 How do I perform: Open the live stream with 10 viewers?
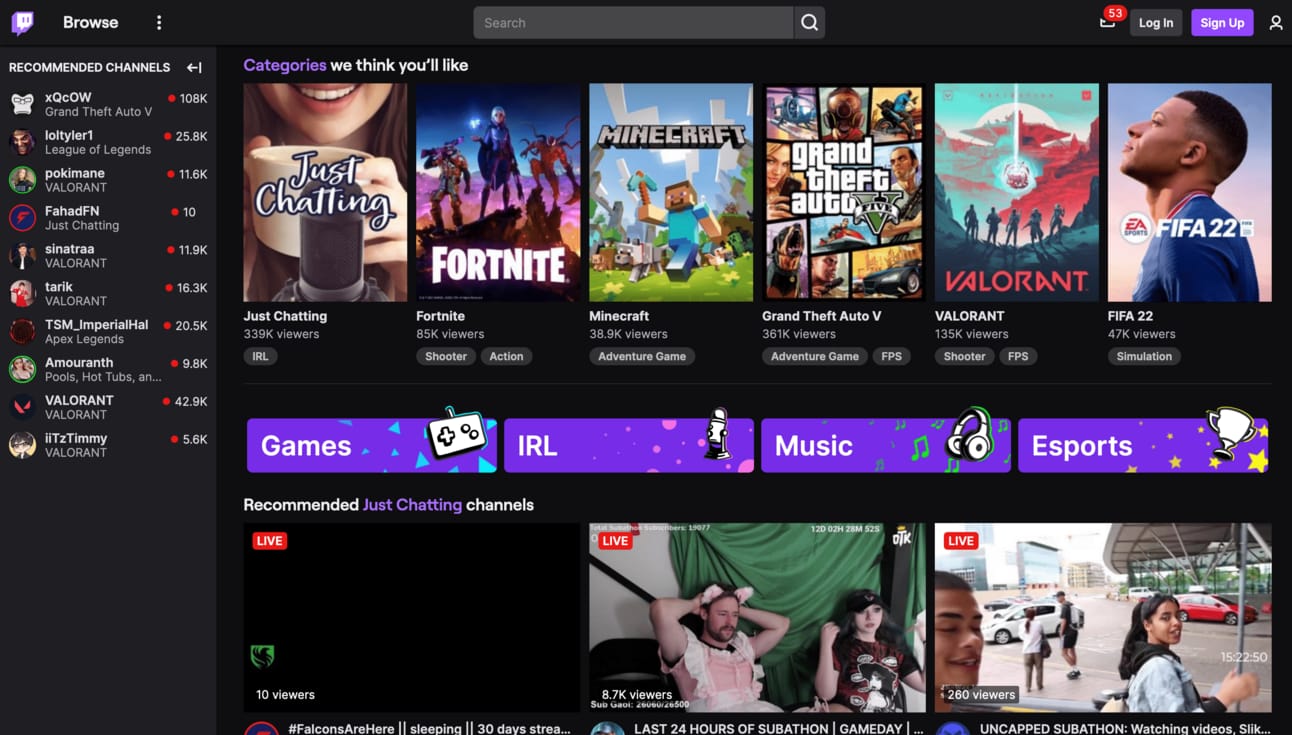[x=412, y=617]
